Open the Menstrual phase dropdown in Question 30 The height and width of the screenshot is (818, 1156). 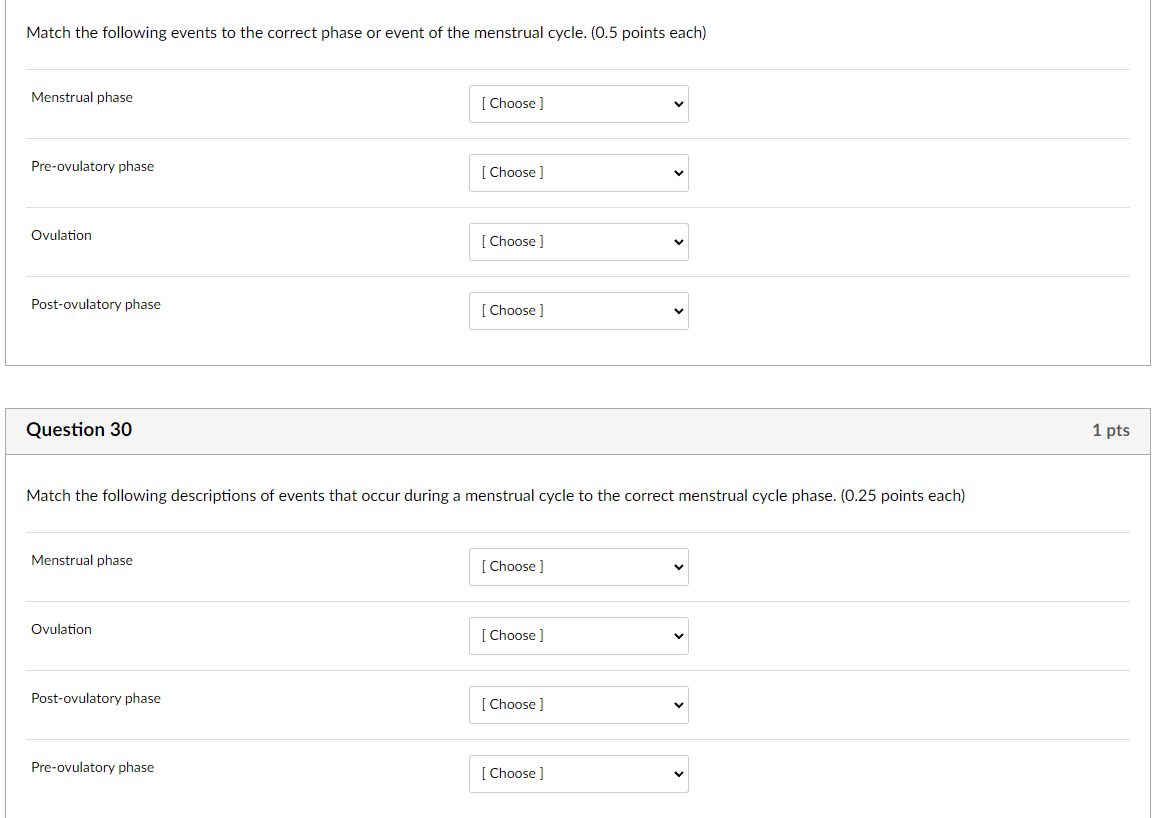tap(578, 566)
